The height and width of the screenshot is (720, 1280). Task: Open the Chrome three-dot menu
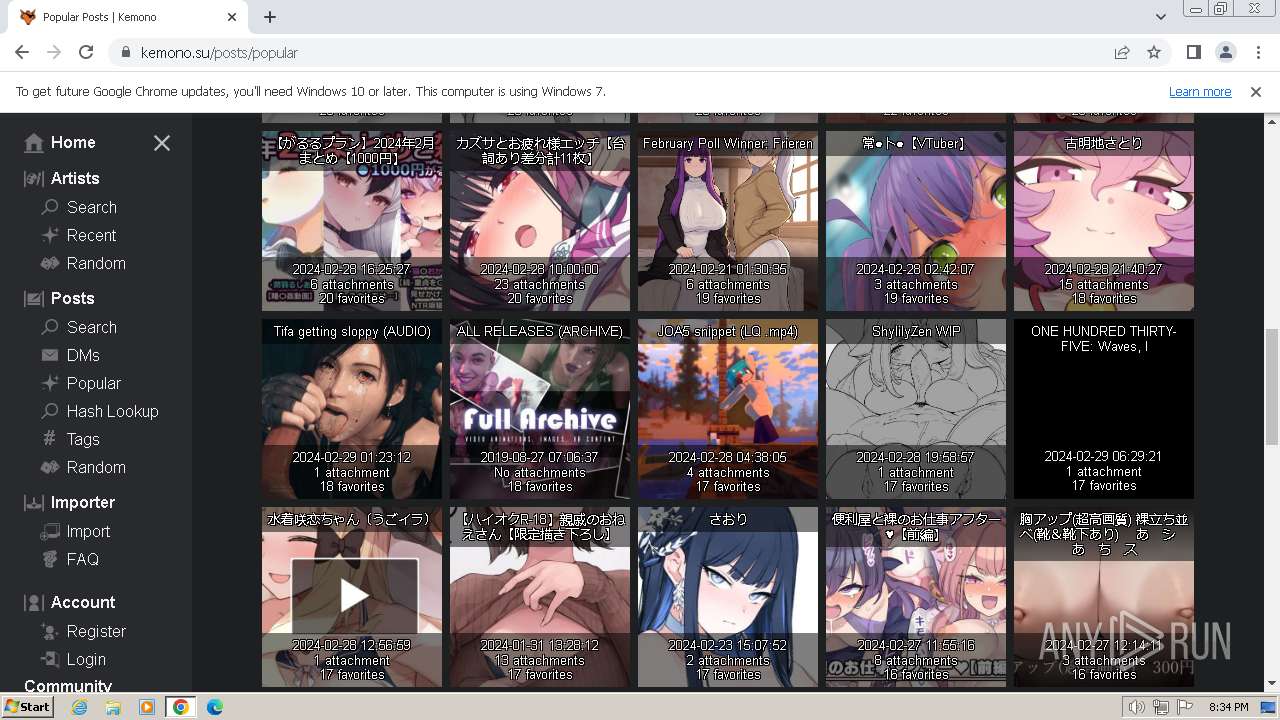pyautogui.click(x=1258, y=52)
